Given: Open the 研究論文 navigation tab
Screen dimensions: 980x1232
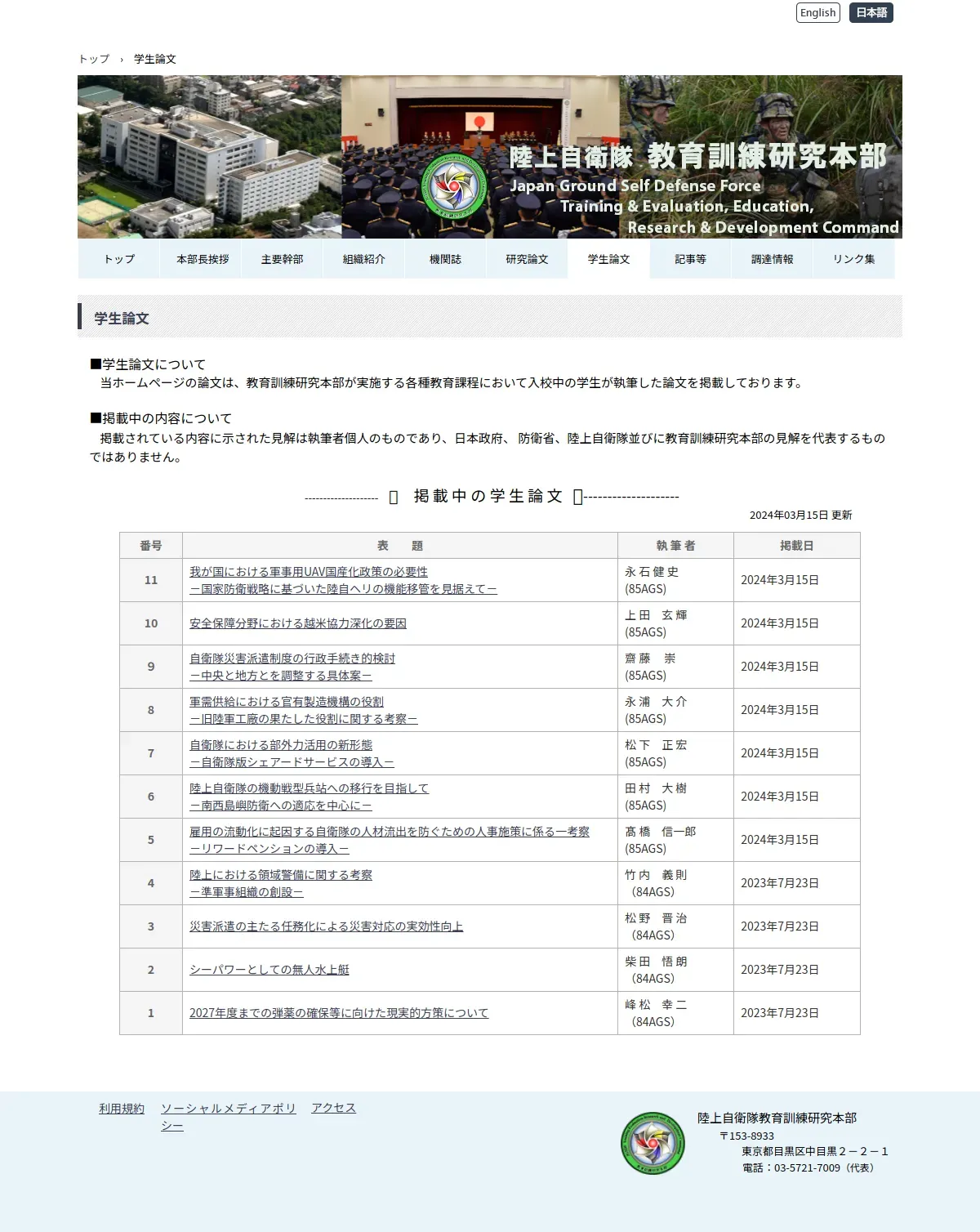Looking at the screenshot, I should coord(527,259).
